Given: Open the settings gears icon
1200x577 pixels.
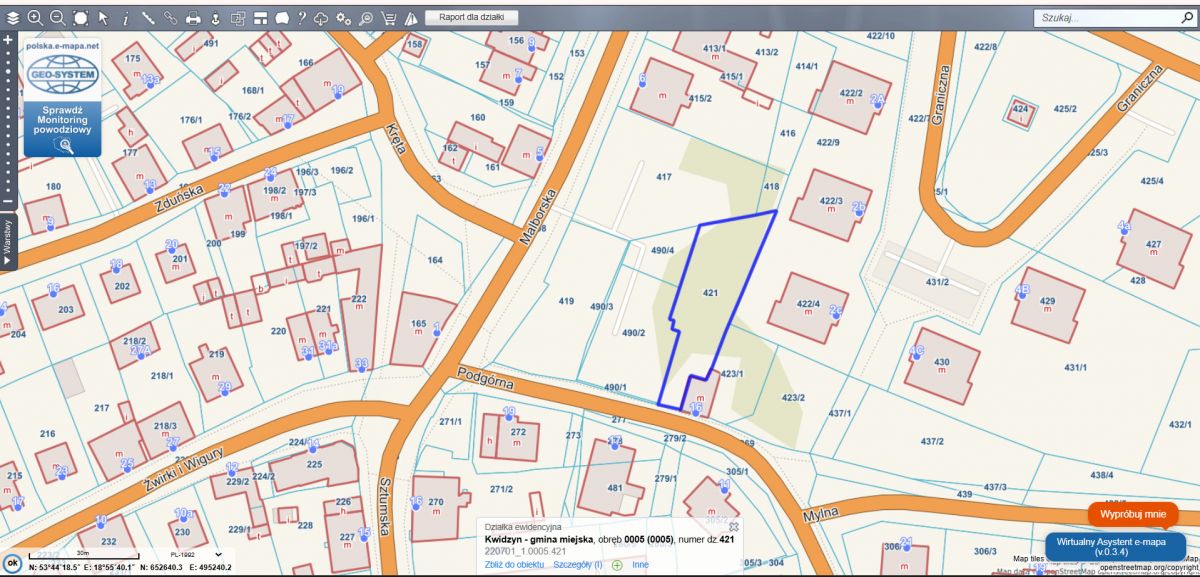Looking at the screenshot, I should [343, 18].
